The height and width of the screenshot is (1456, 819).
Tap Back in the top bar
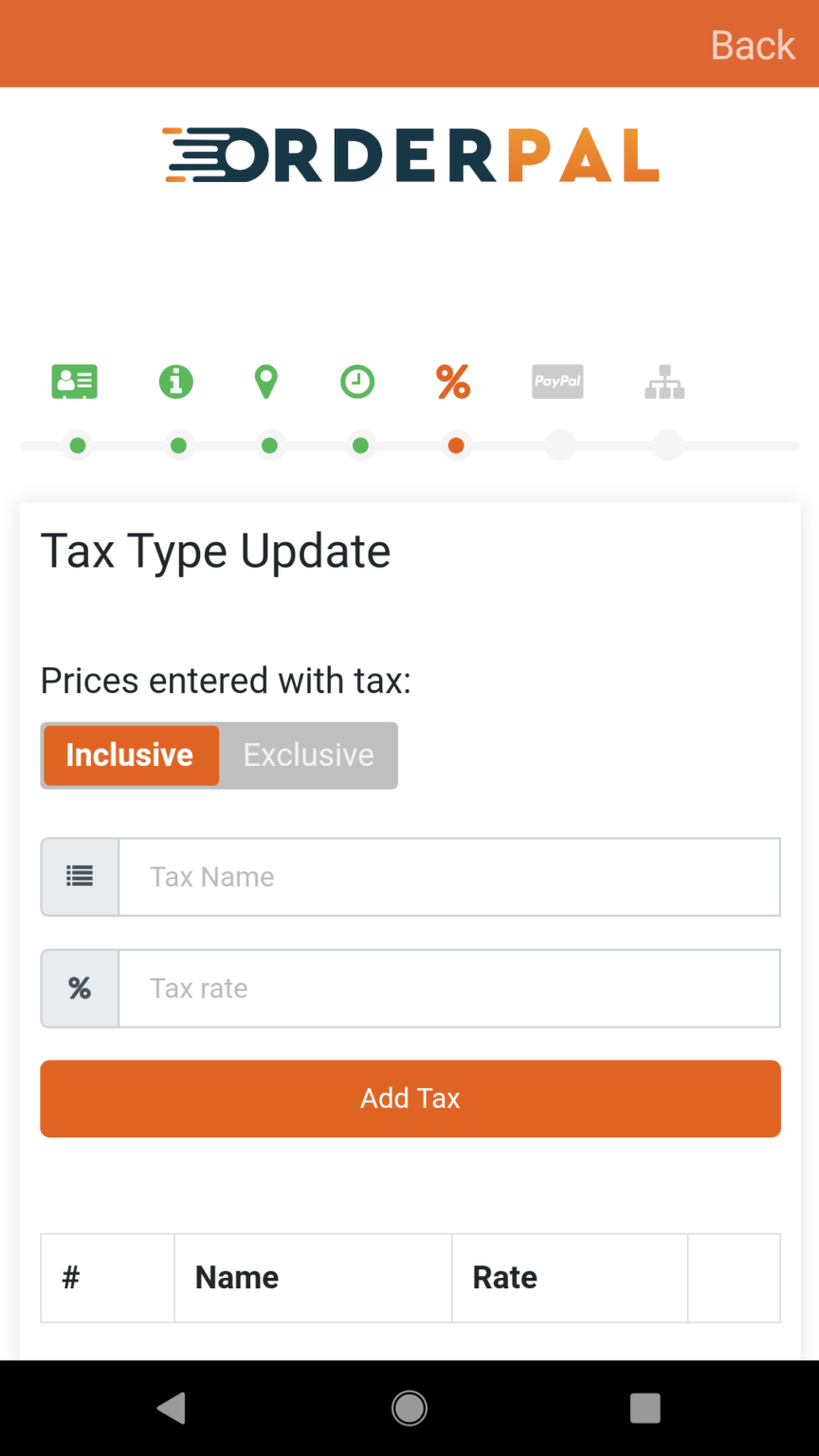(x=753, y=45)
